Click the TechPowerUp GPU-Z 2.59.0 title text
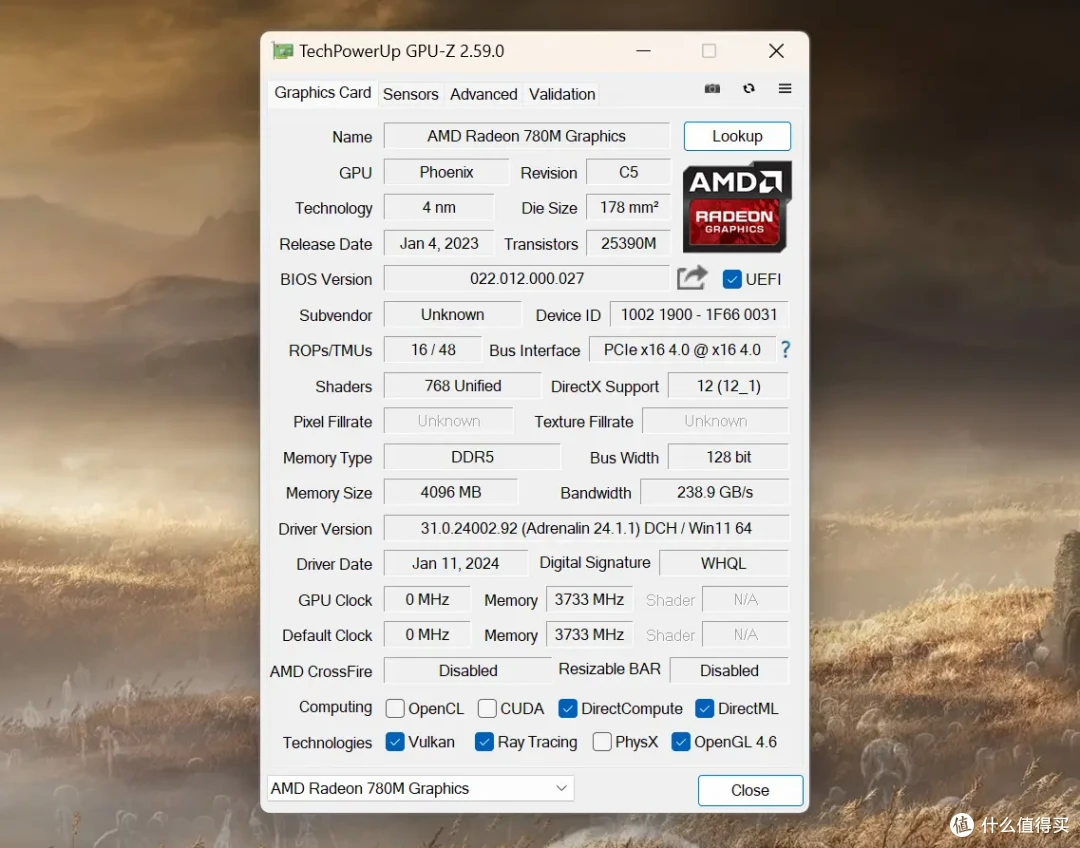Screen dimensions: 1080x848 point(401,51)
